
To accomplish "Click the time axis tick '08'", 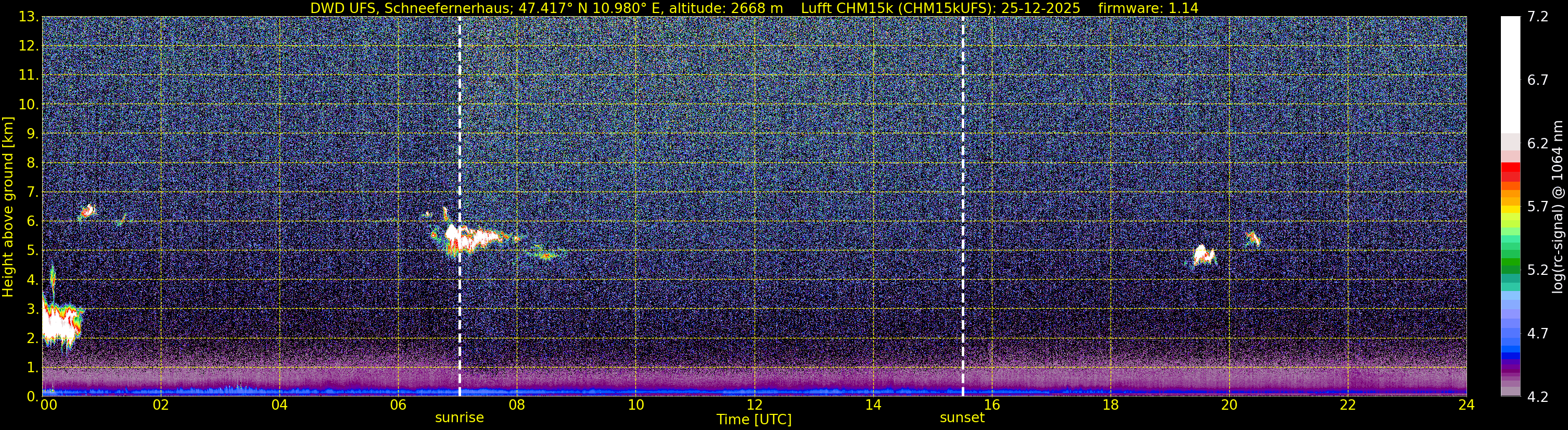I will [516, 406].
